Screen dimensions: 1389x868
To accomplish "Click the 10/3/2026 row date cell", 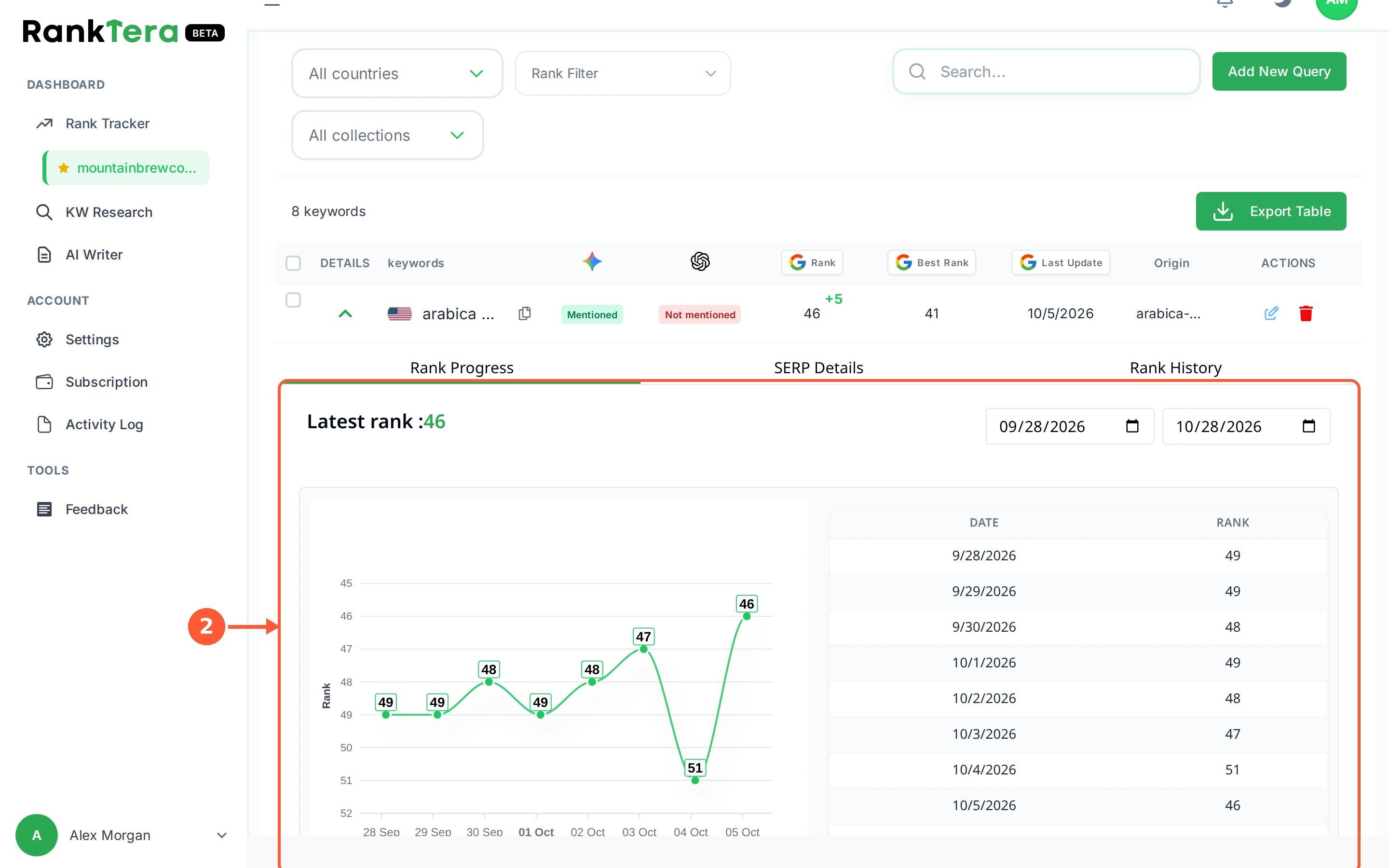I will 984,733.
